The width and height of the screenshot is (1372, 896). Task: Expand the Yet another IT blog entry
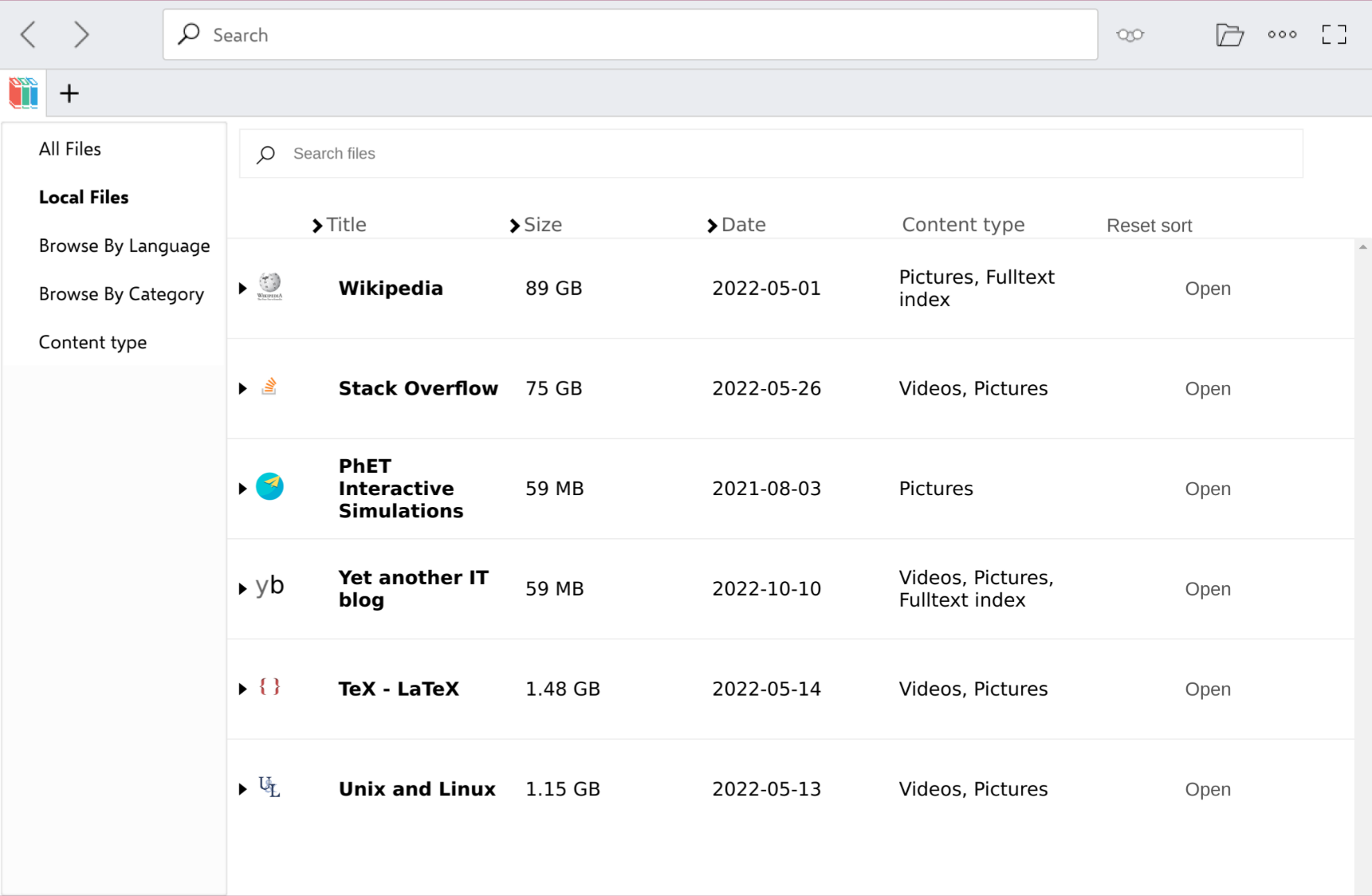click(x=242, y=588)
